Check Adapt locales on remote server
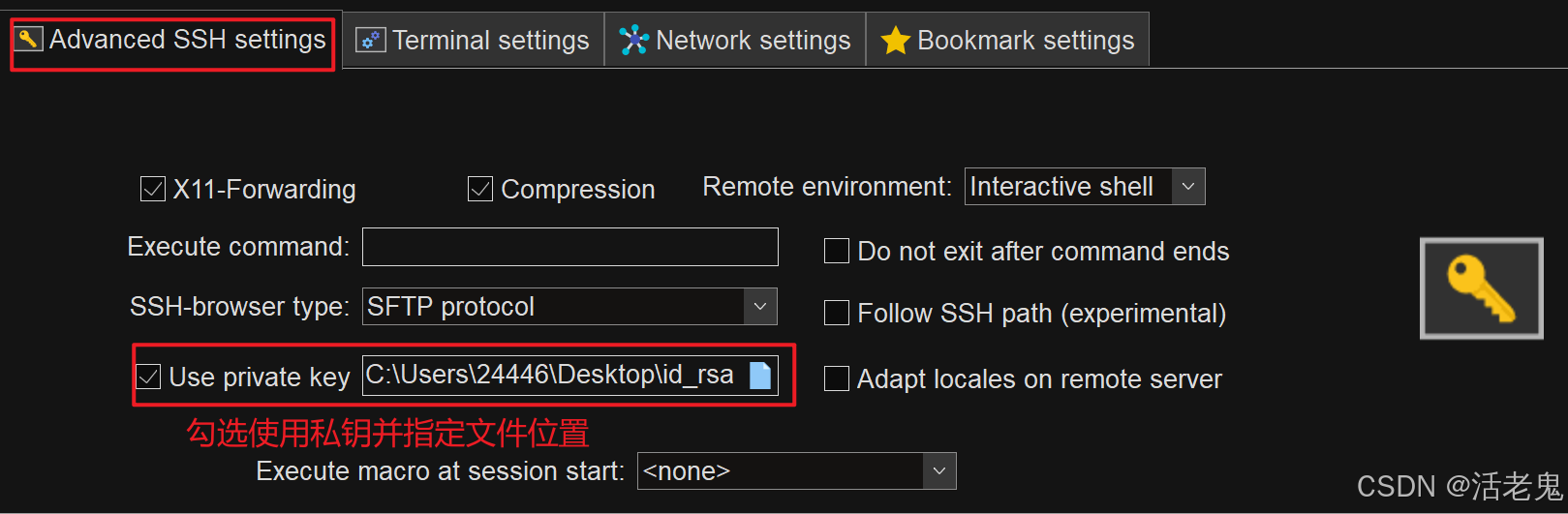The width and height of the screenshot is (1568, 514). tap(837, 378)
